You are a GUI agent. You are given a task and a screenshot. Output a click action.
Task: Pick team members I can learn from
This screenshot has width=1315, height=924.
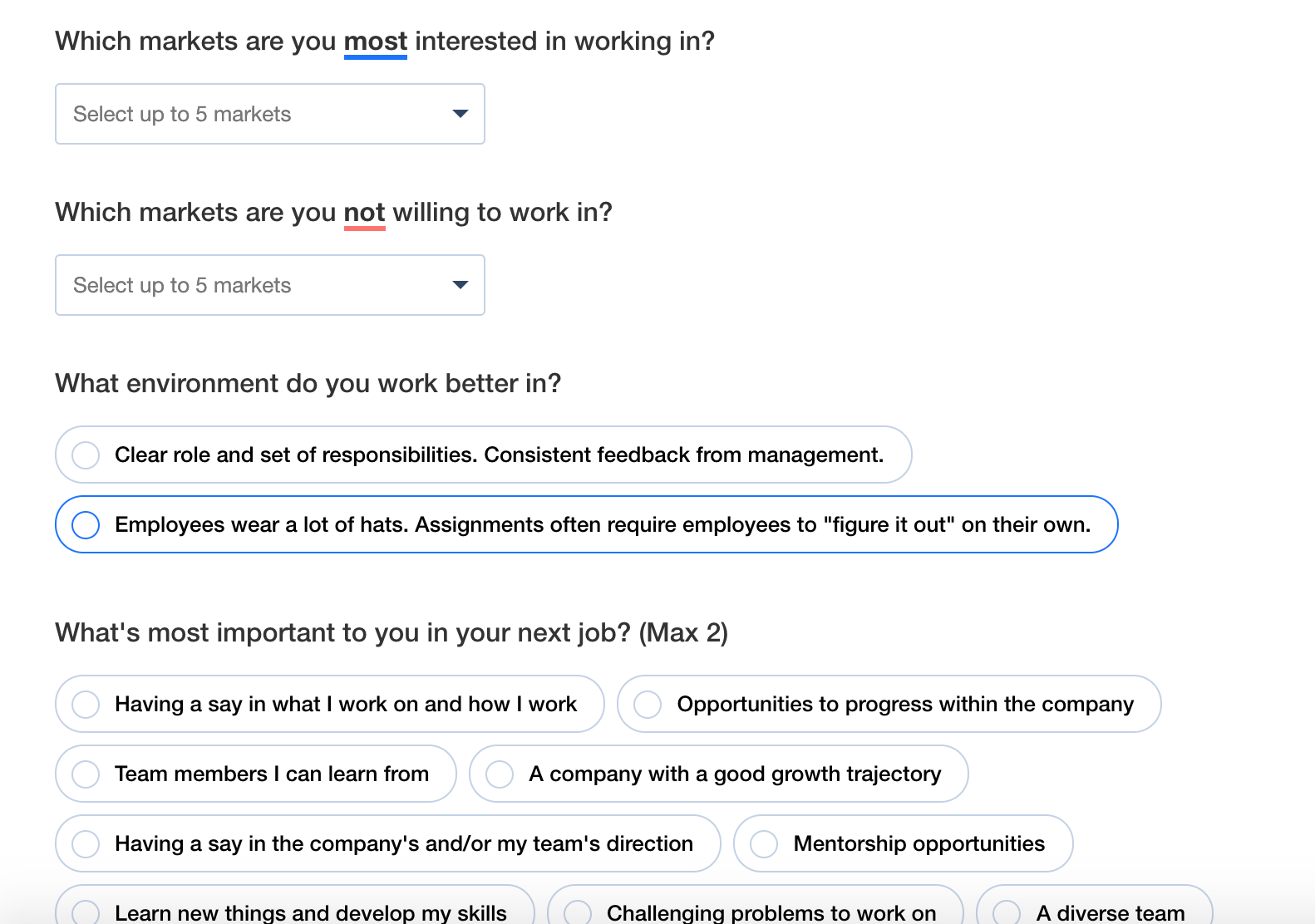coord(256,774)
